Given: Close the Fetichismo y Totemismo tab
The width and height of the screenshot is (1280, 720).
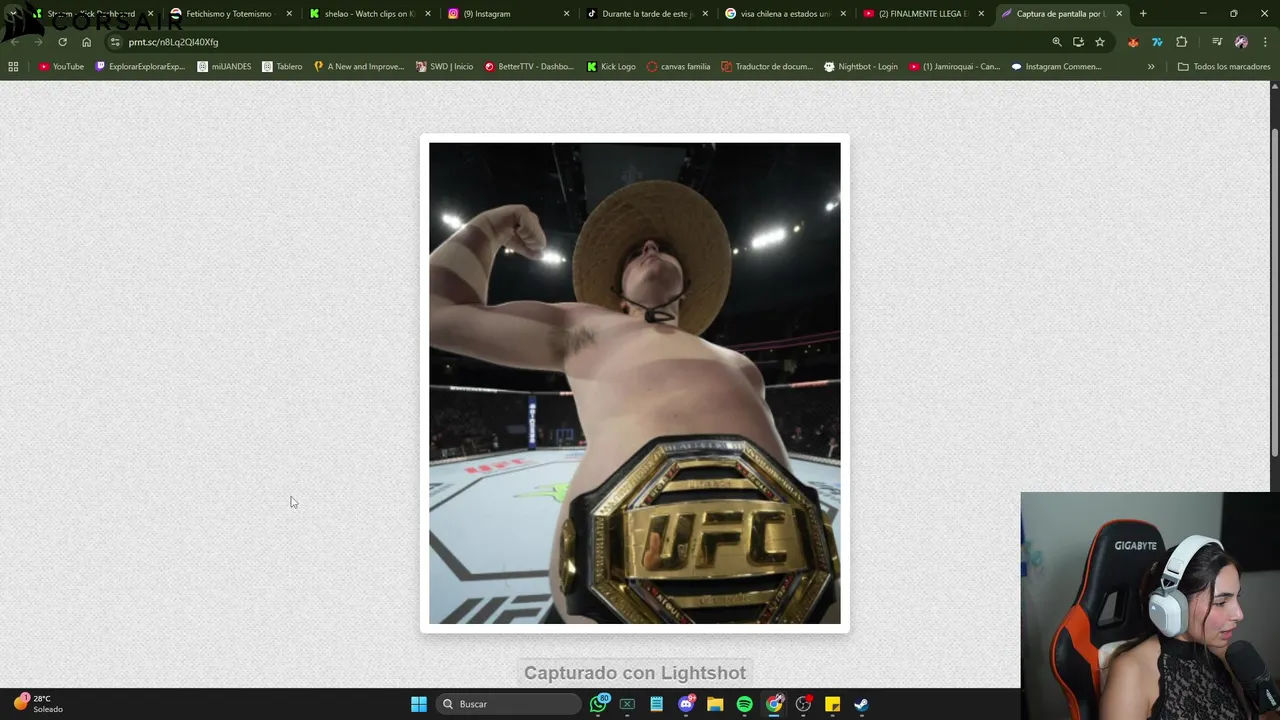Looking at the screenshot, I should pos(290,14).
